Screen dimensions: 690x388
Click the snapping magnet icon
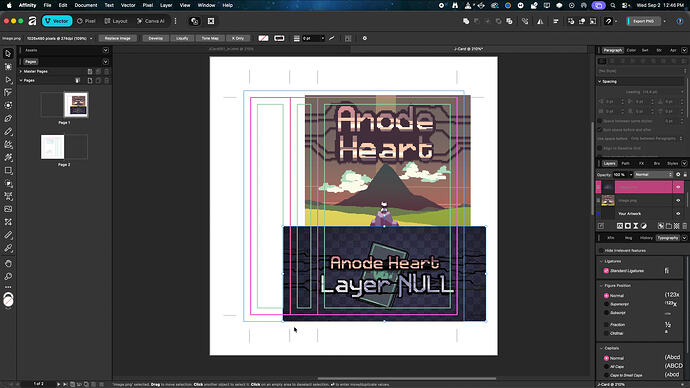pyautogui.click(x=608, y=21)
